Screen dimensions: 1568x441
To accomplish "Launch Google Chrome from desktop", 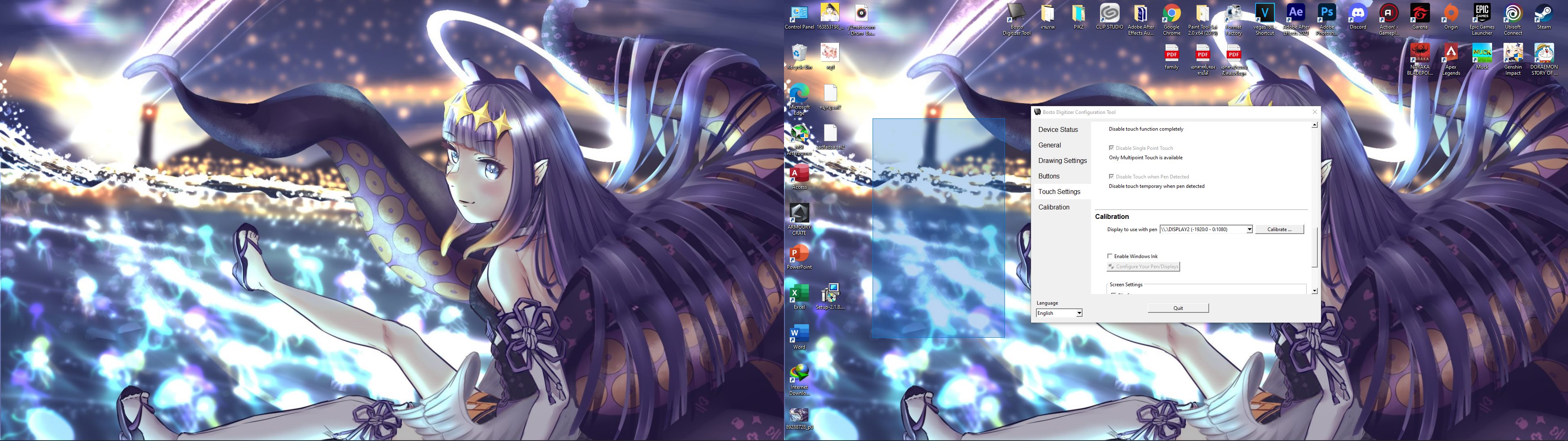I will pos(1172,18).
